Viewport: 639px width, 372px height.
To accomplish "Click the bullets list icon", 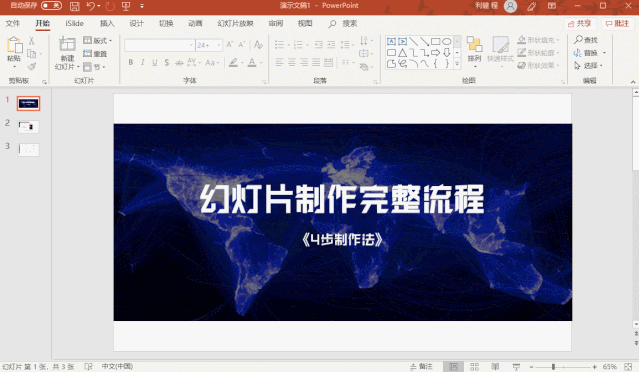I will pyautogui.click(x=279, y=44).
